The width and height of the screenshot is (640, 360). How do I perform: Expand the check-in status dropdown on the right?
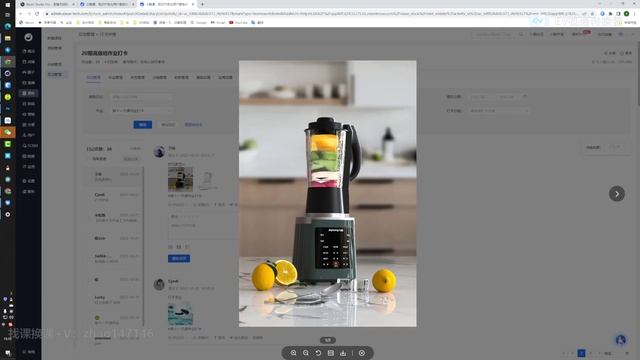click(x=498, y=111)
